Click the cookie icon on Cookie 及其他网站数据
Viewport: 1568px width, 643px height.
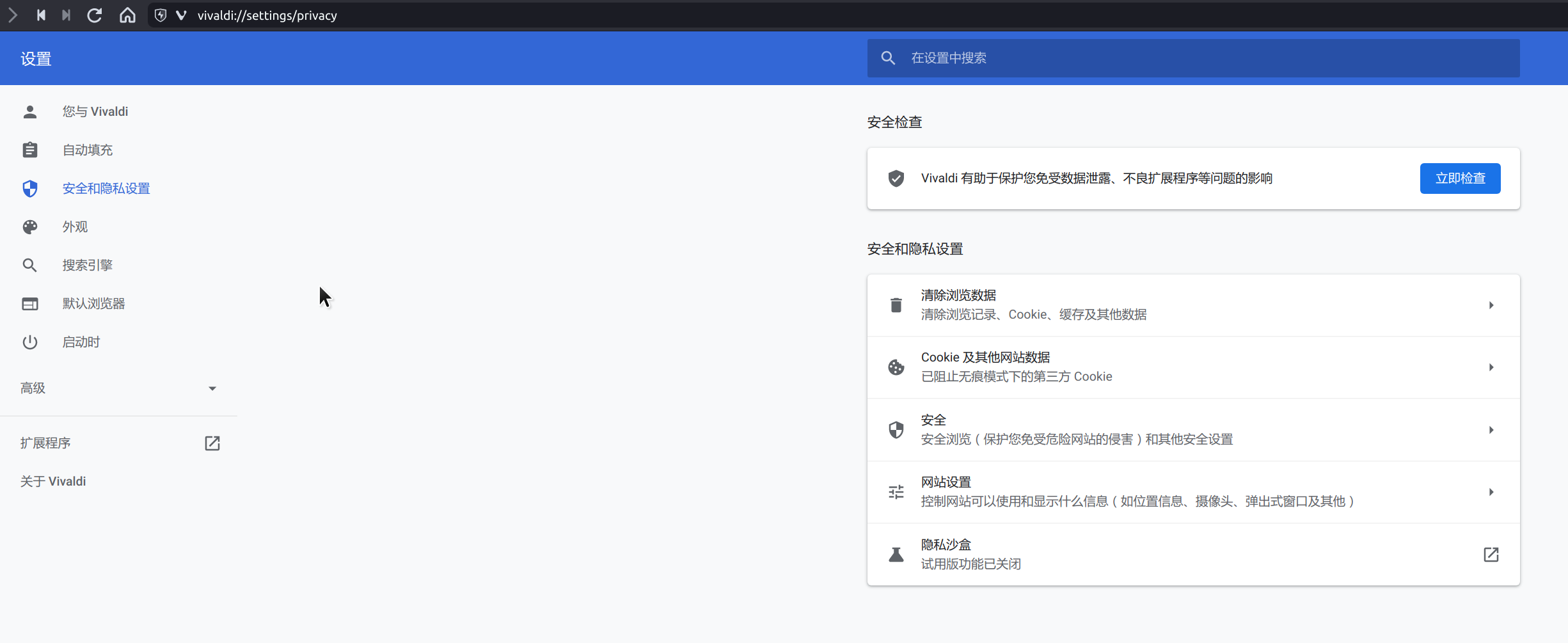[896, 367]
